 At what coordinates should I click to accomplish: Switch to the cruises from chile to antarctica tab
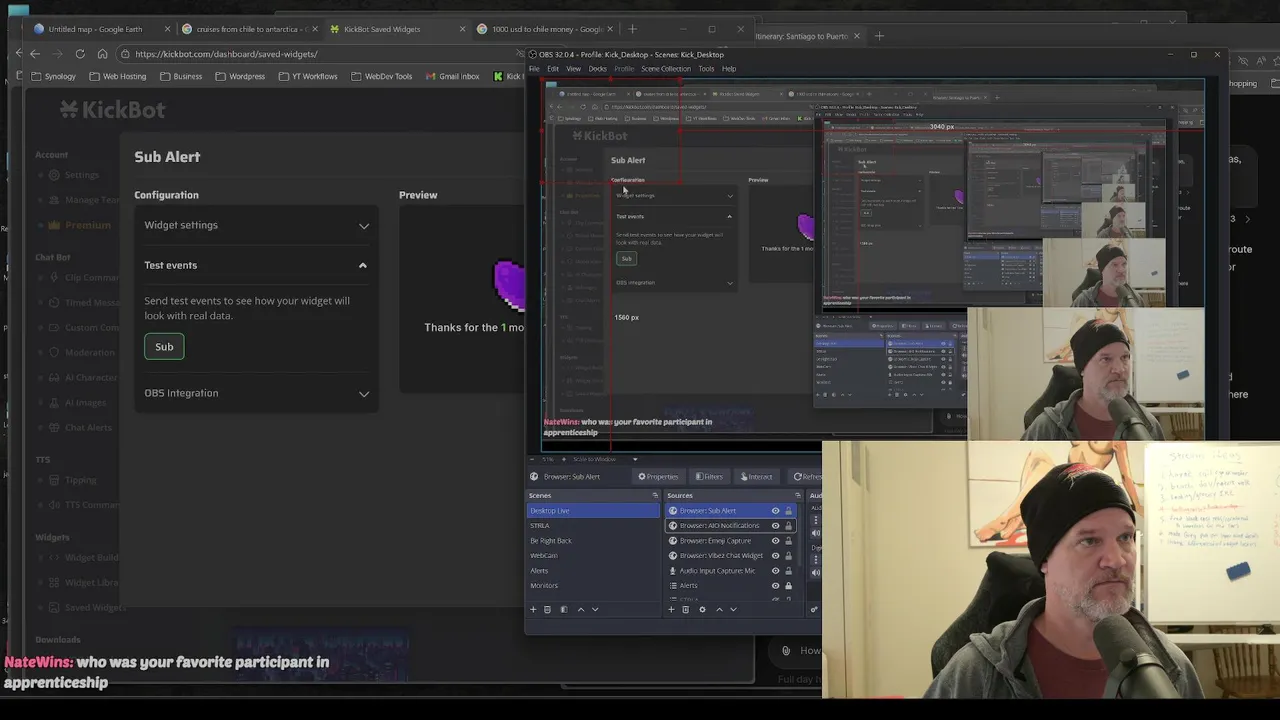click(249, 29)
